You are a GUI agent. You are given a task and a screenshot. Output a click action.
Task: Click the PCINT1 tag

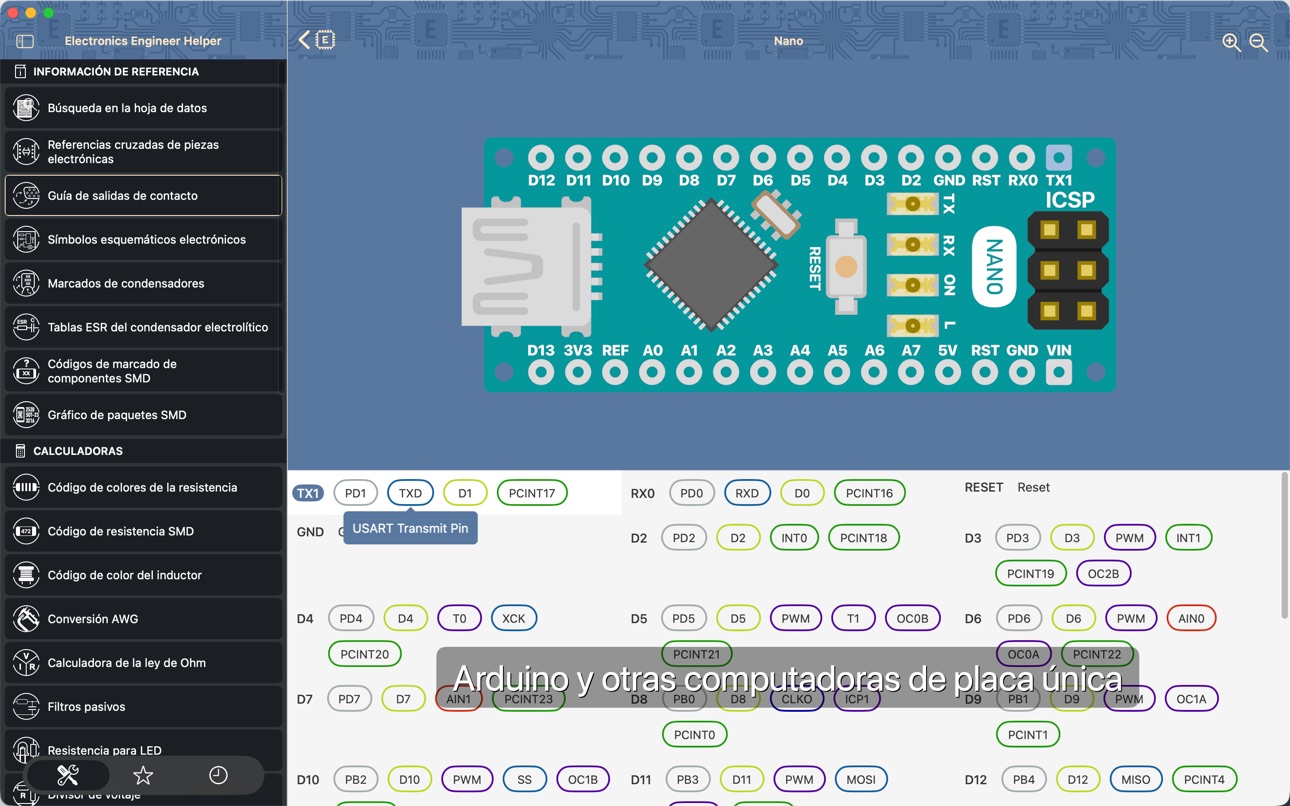[x=1028, y=735]
